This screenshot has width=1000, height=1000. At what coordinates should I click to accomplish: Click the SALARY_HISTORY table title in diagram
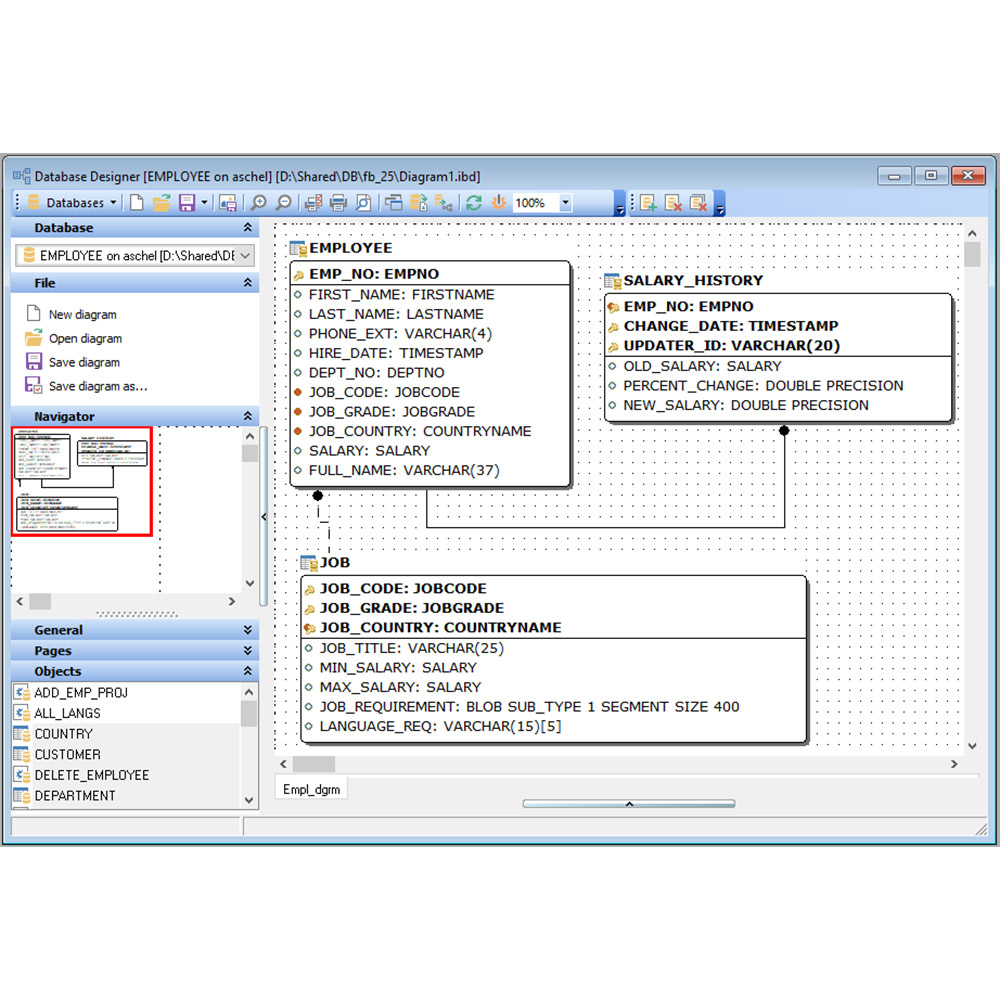[693, 281]
